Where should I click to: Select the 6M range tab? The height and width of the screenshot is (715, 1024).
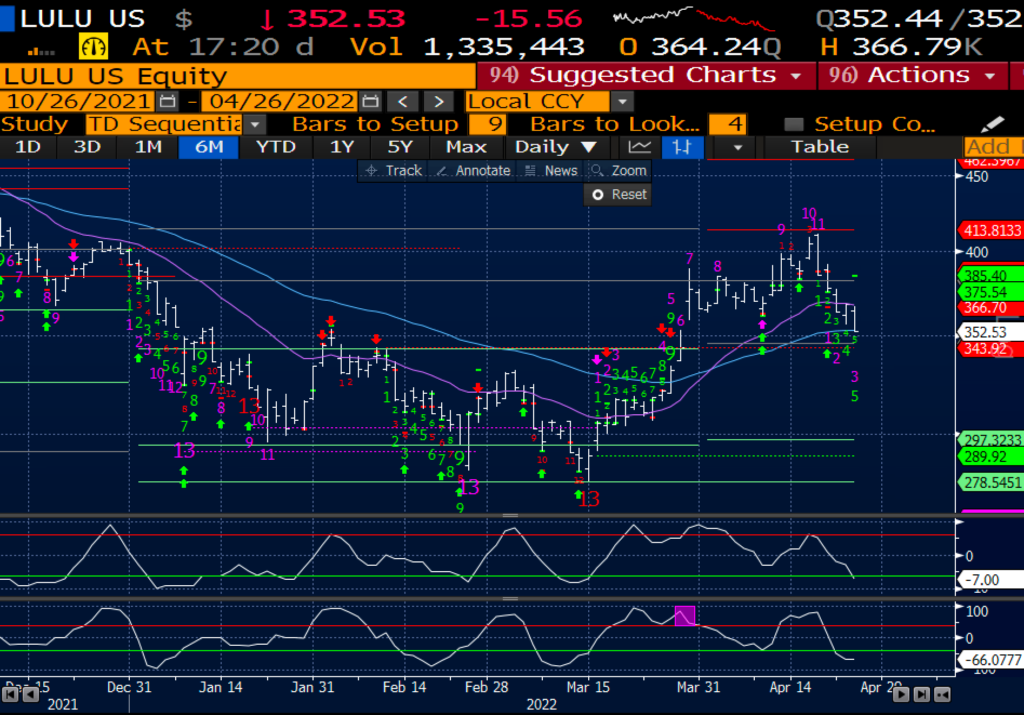click(x=209, y=147)
